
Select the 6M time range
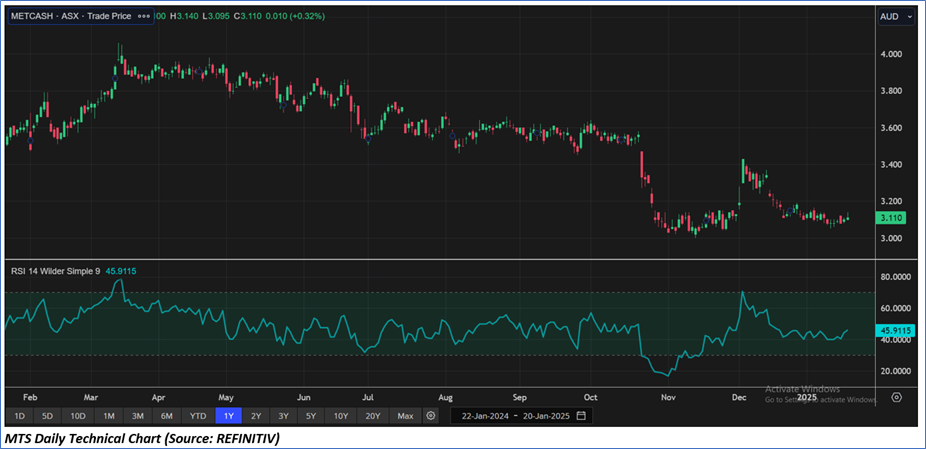(167, 416)
